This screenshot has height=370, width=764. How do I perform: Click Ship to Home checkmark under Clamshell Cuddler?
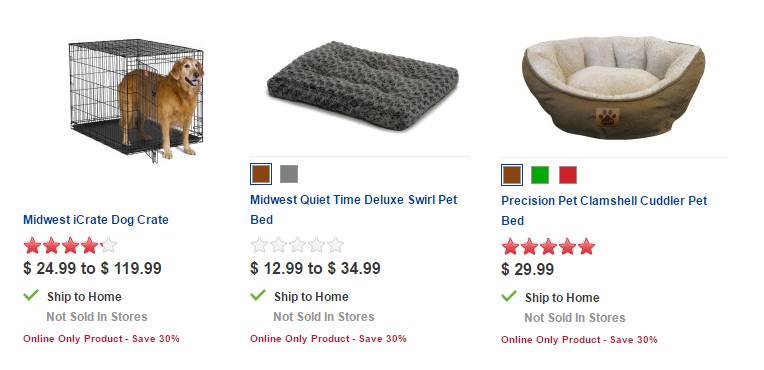point(509,296)
